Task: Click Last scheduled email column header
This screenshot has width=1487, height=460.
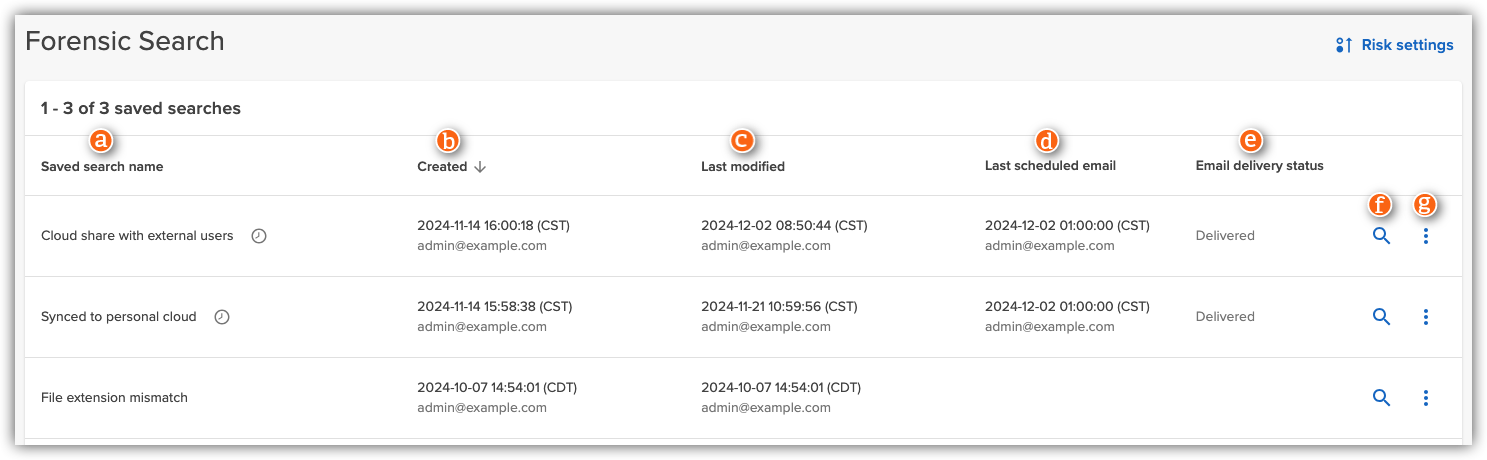Action: pos(1050,166)
